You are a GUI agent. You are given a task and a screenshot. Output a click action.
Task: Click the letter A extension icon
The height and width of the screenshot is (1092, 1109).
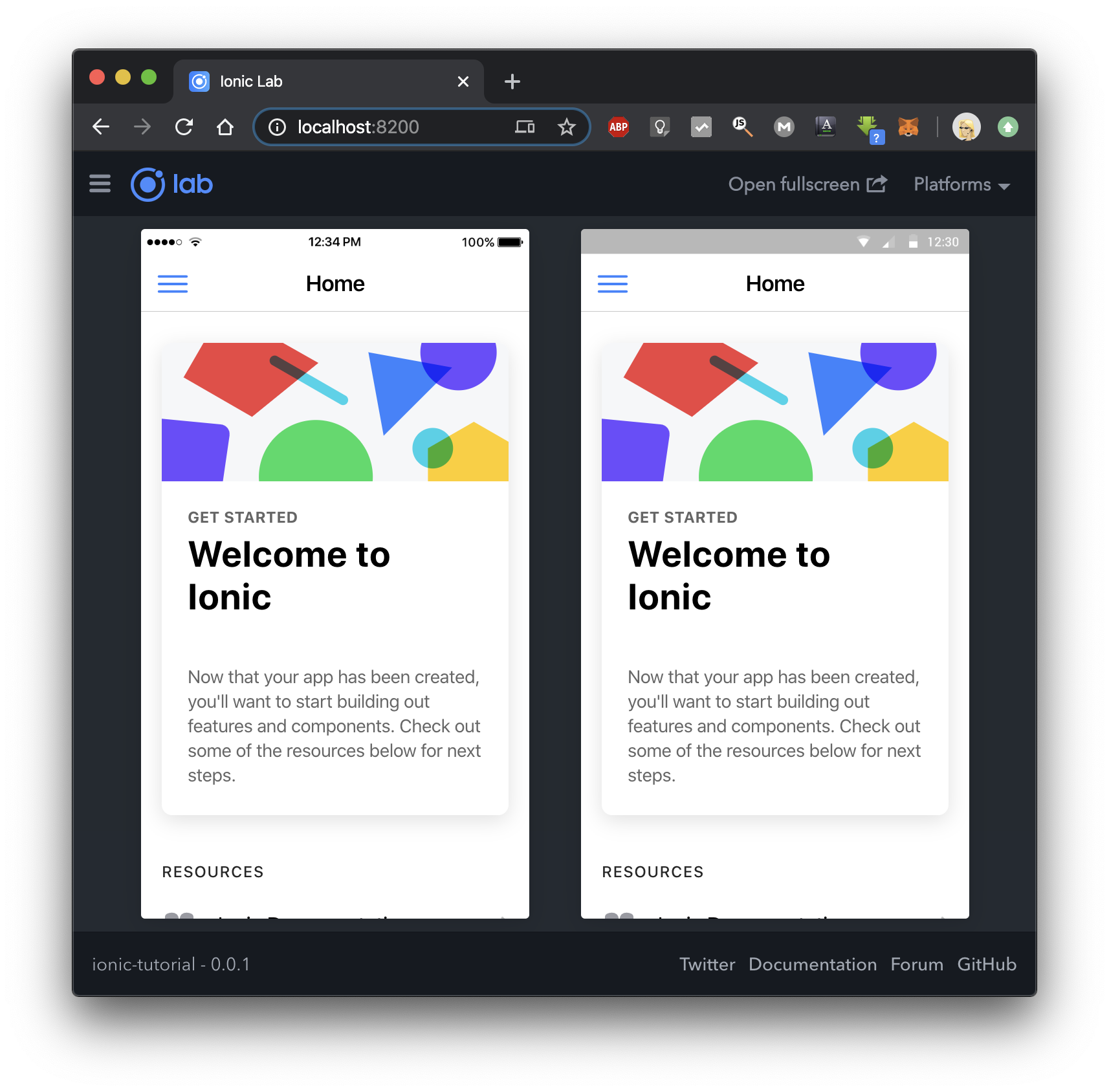click(826, 127)
